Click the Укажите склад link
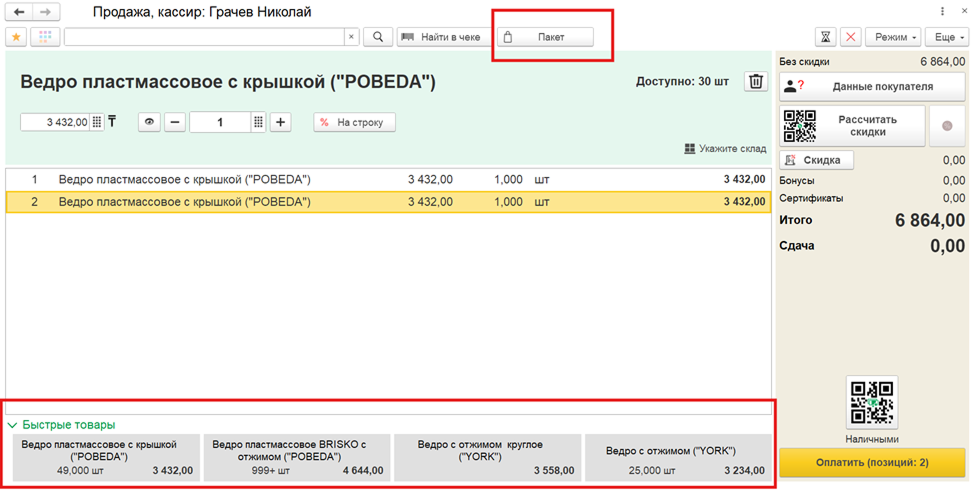The width and height of the screenshot is (974, 490). [x=726, y=149]
